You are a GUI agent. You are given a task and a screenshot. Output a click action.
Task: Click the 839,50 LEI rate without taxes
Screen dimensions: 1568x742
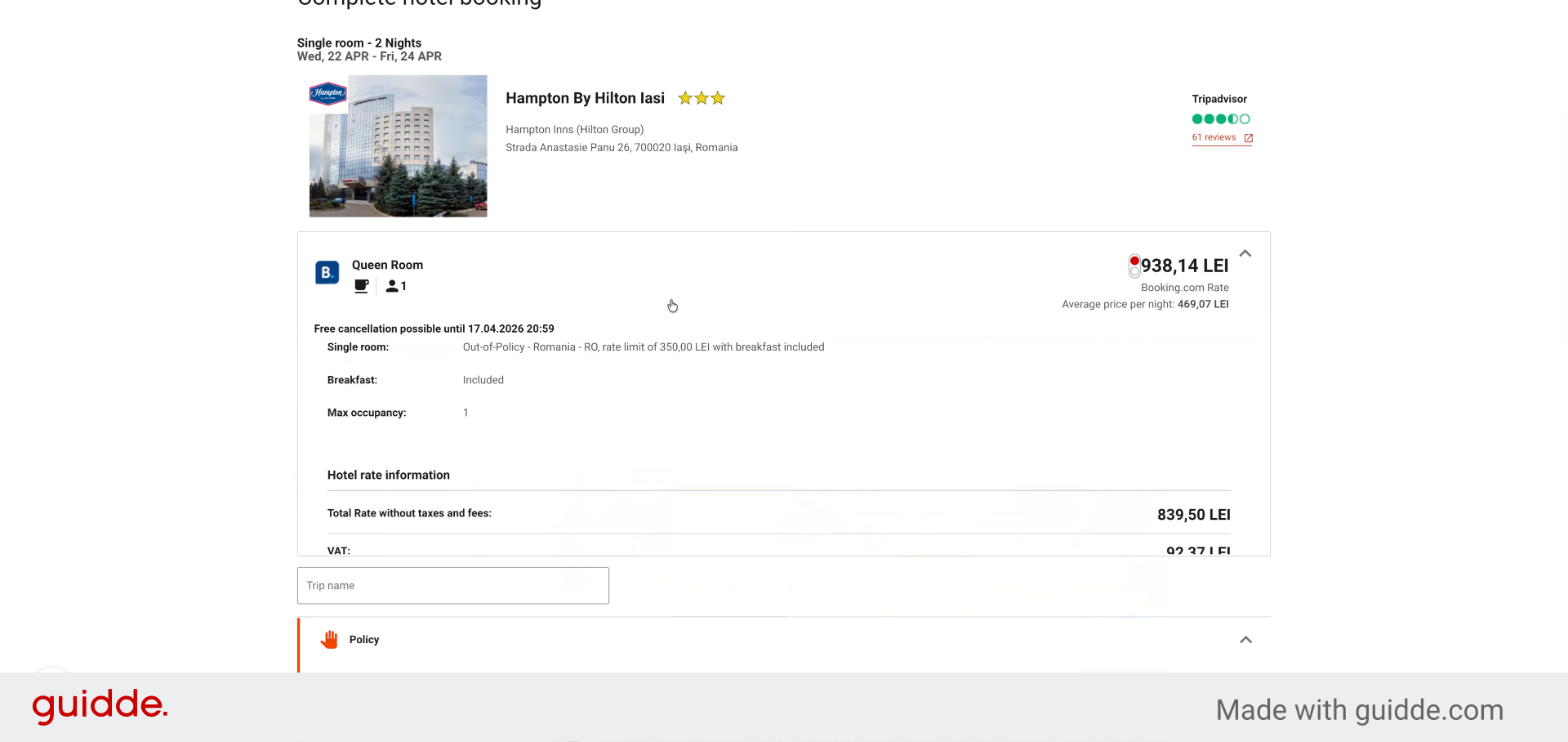(1194, 515)
